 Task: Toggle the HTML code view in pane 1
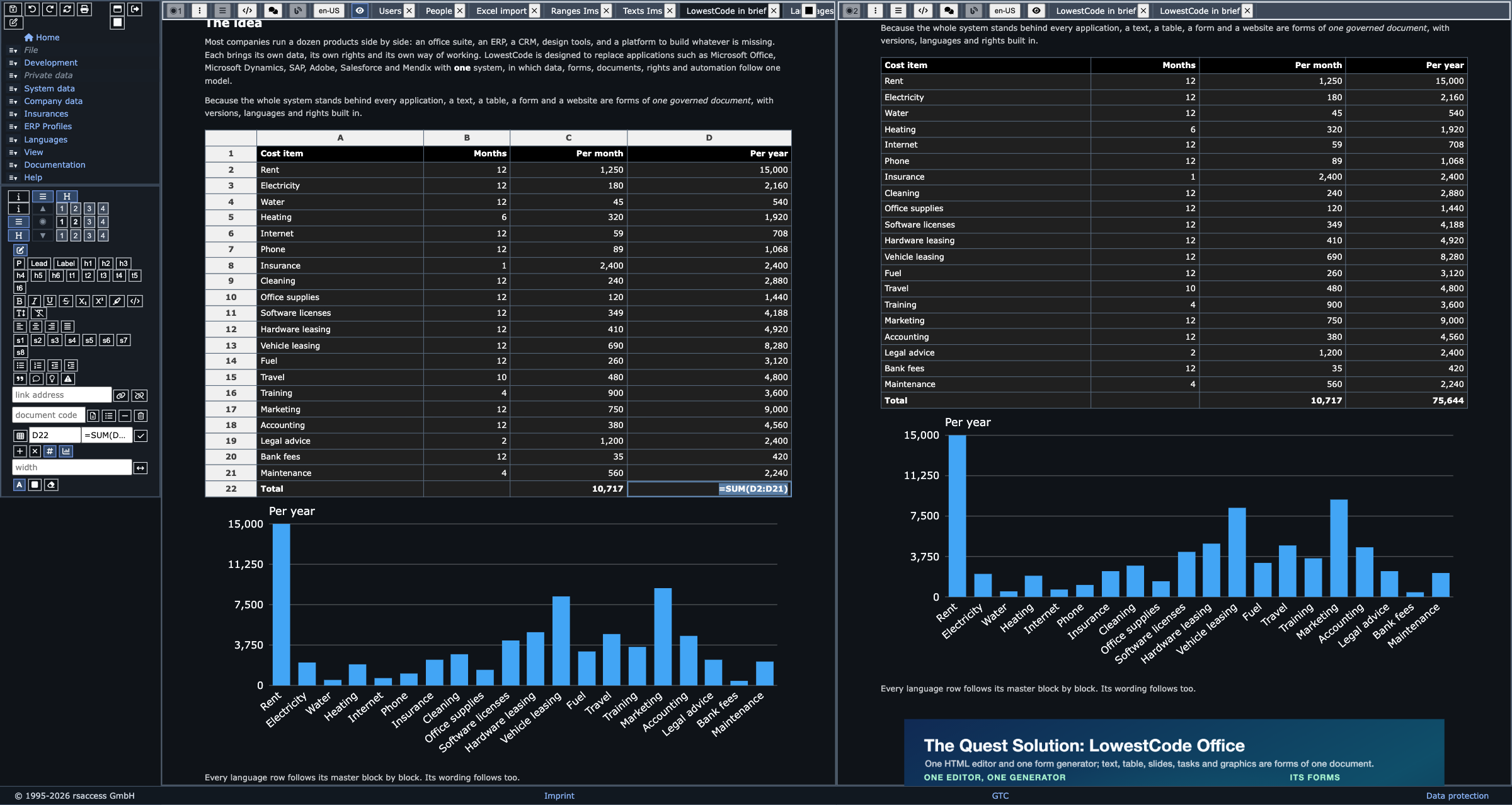tap(248, 10)
